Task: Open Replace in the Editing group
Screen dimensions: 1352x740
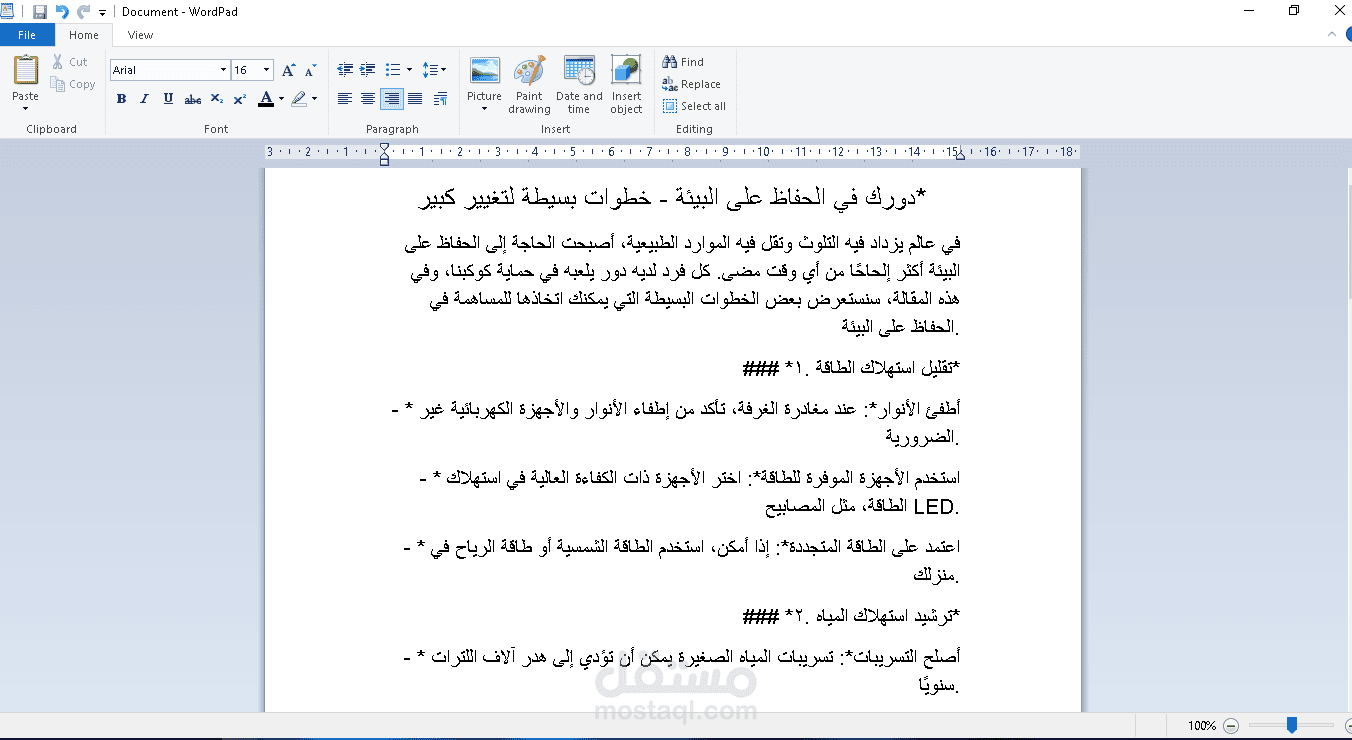Action: point(691,84)
